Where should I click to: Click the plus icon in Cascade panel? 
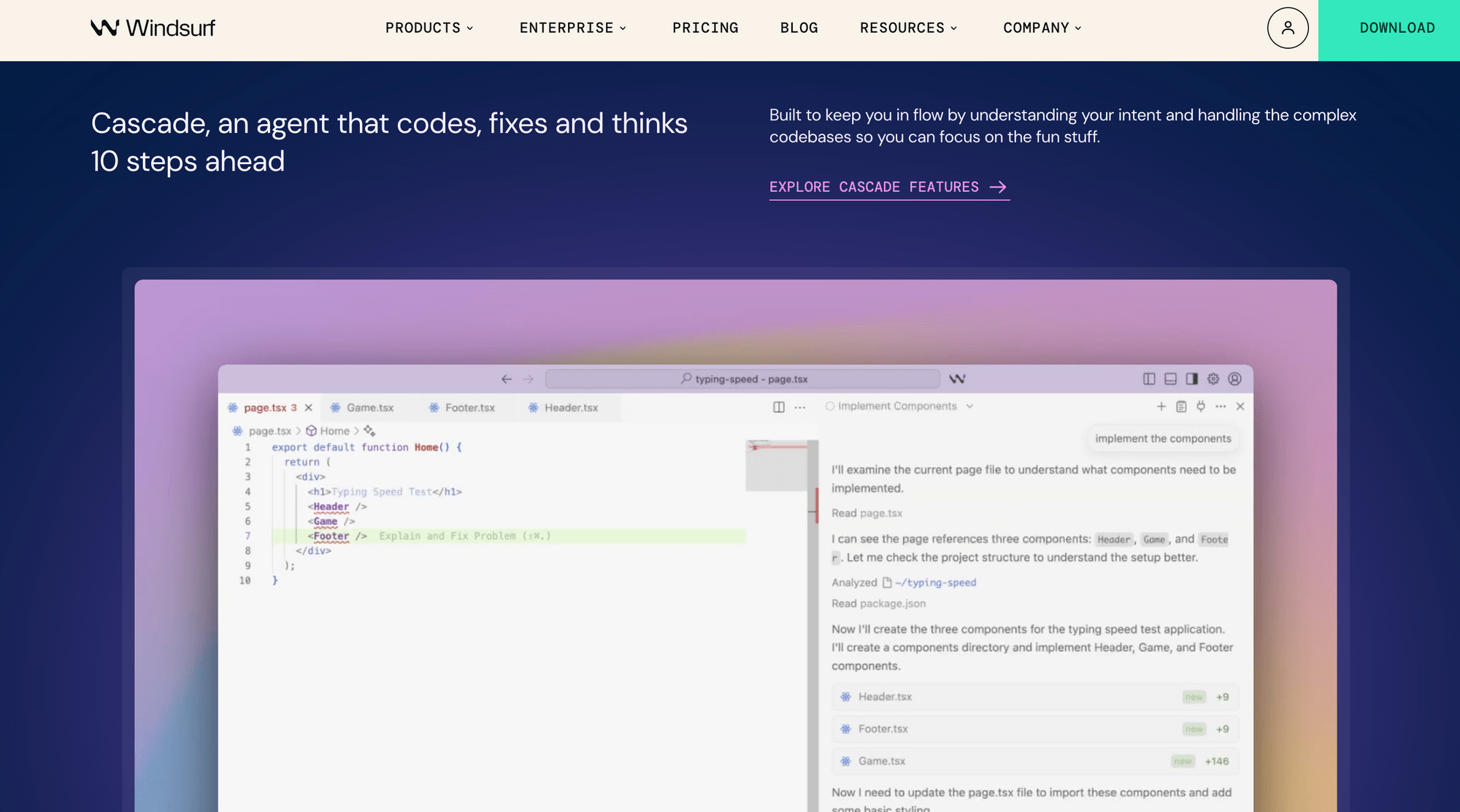(x=1161, y=406)
